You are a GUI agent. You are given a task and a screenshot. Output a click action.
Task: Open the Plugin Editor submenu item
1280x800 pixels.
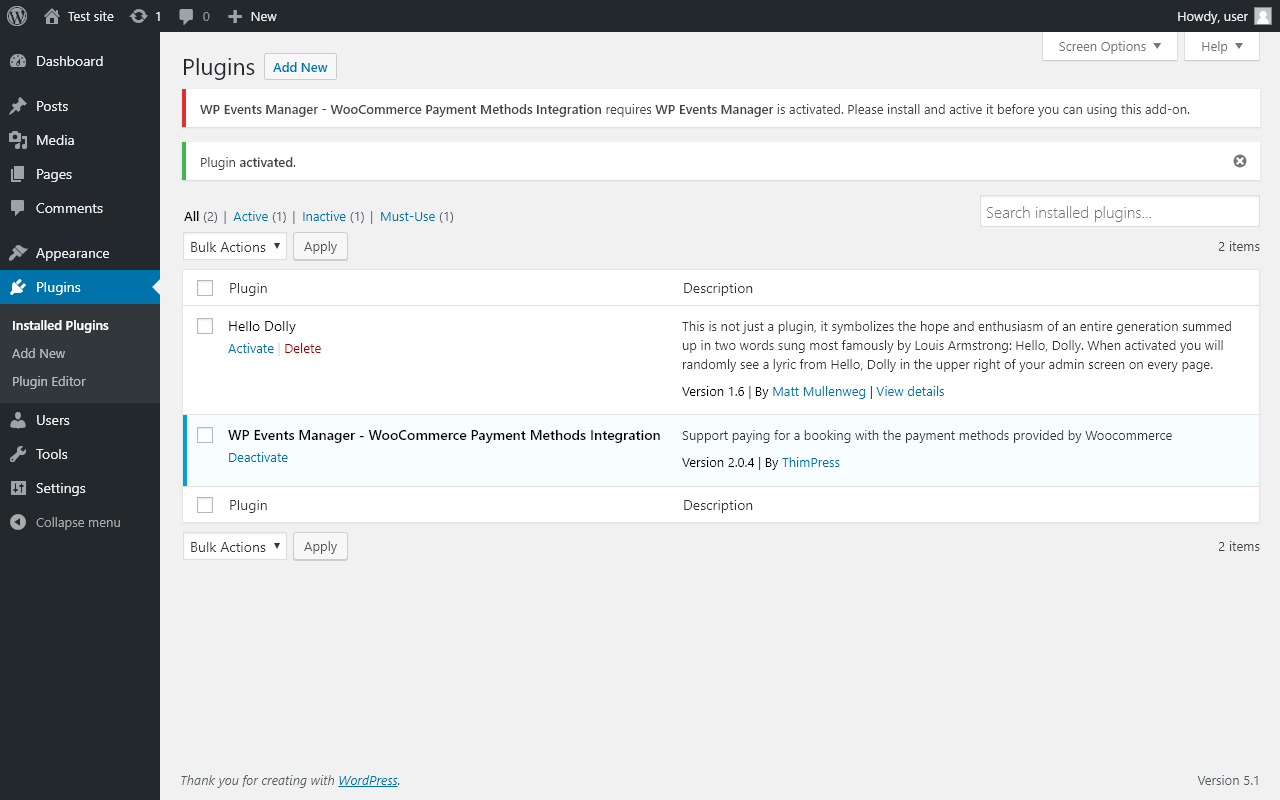(x=49, y=381)
